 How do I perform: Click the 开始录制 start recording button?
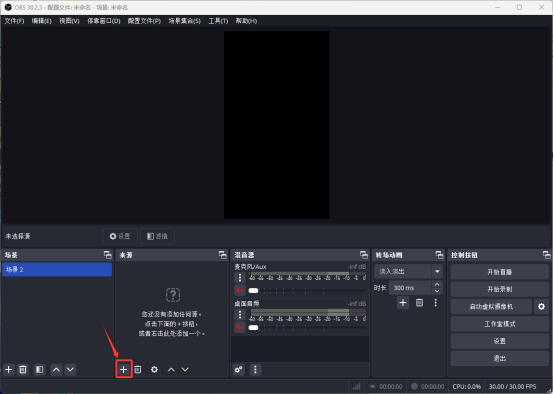[500, 289]
